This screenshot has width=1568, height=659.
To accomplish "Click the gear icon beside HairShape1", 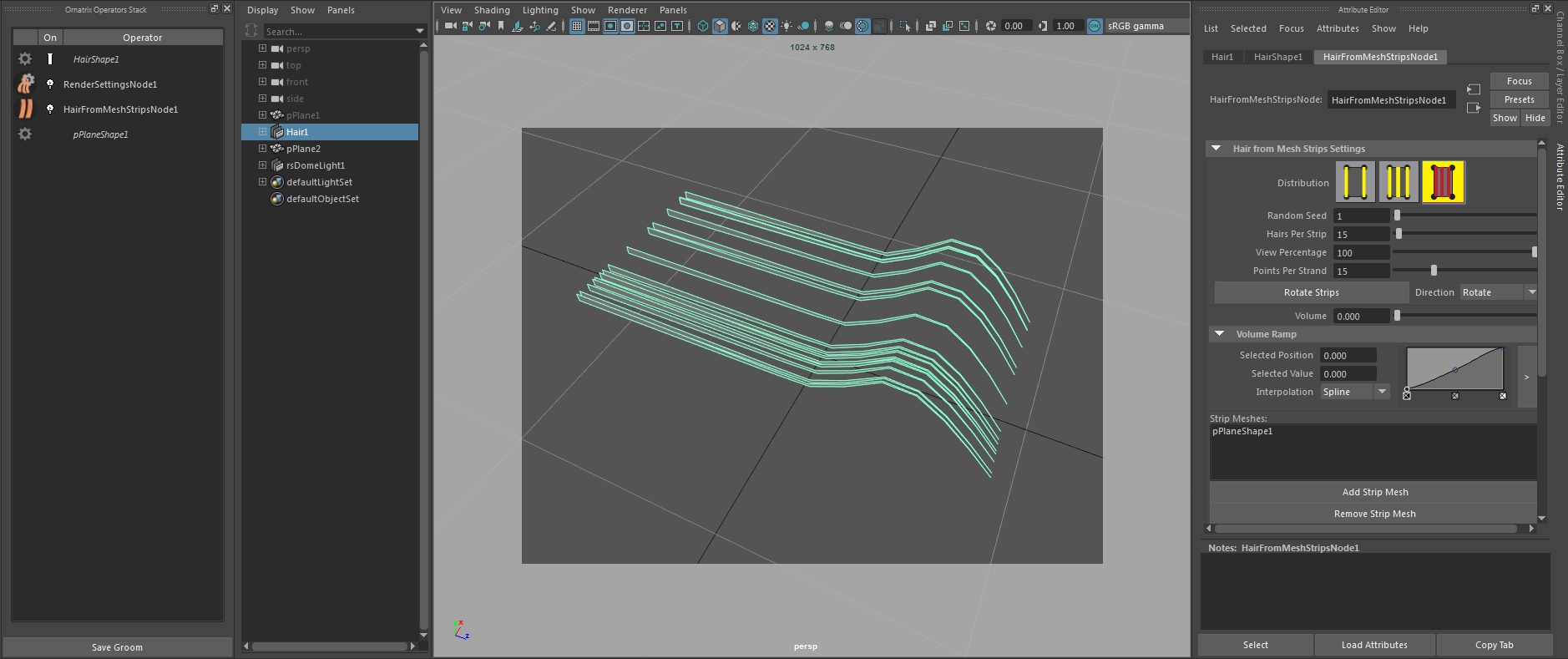I will 25,58.
